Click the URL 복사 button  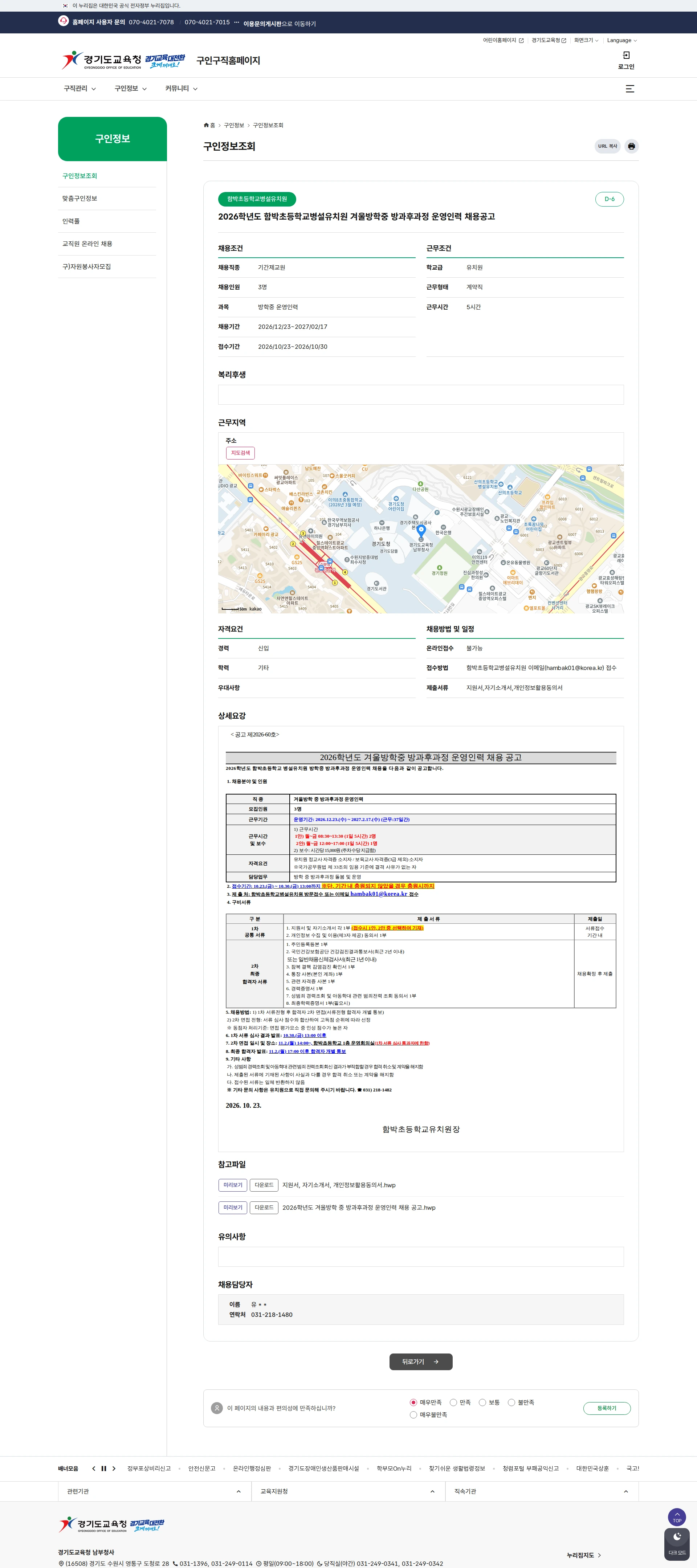click(607, 146)
